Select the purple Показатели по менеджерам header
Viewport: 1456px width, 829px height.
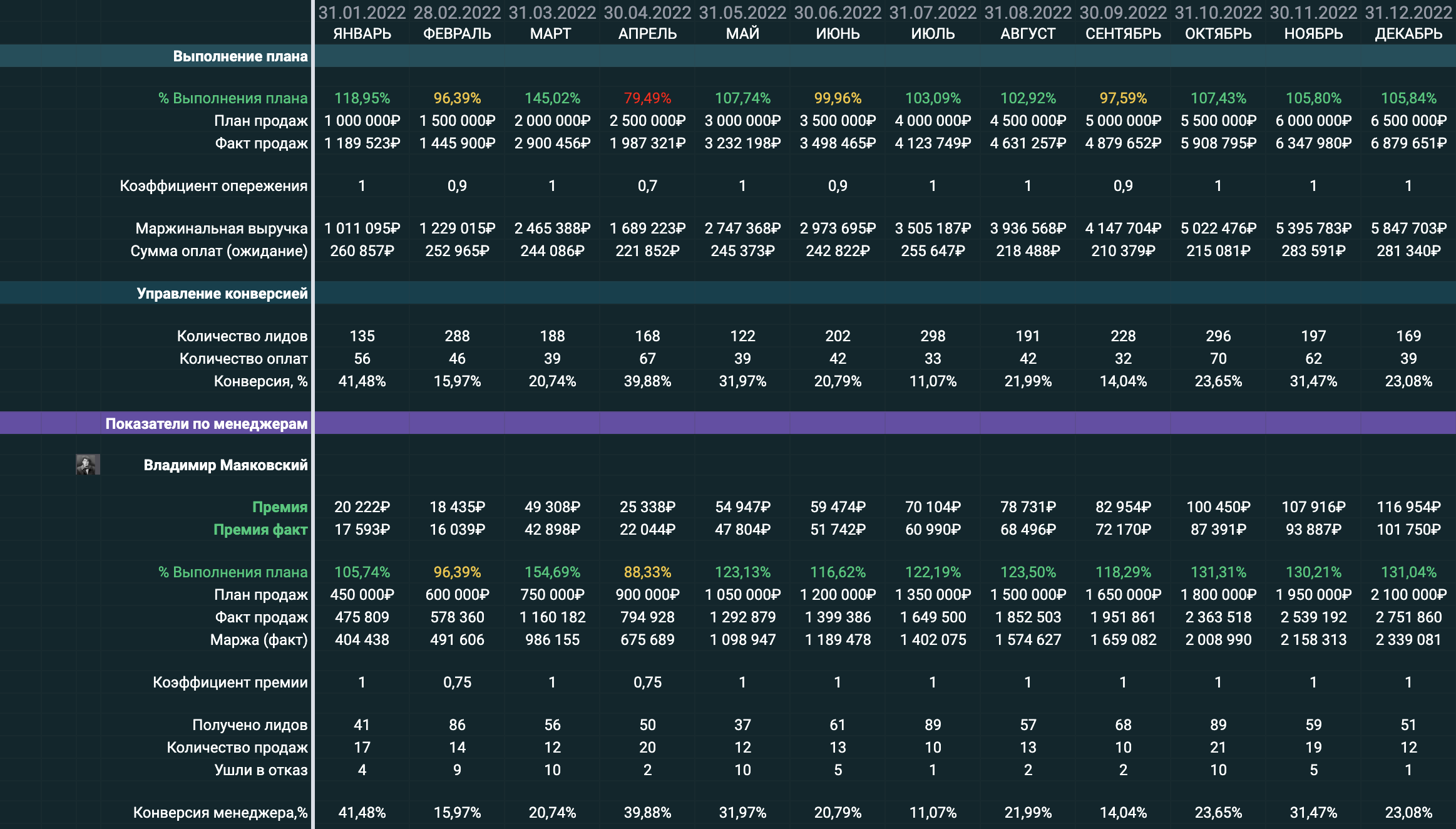(x=207, y=424)
